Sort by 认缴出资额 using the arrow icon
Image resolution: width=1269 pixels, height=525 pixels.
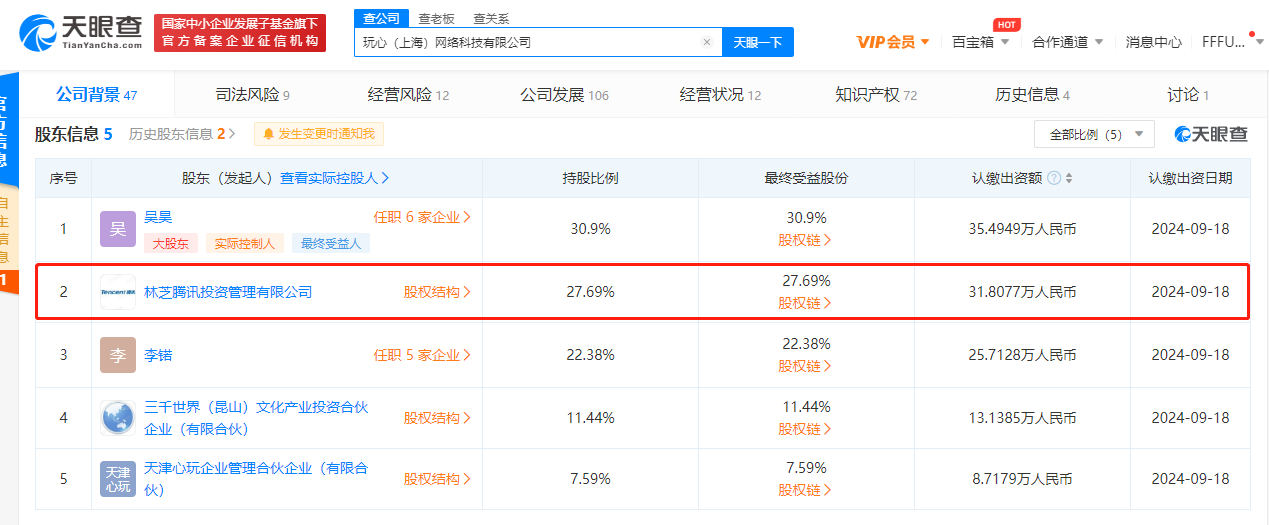[1069, 179]
